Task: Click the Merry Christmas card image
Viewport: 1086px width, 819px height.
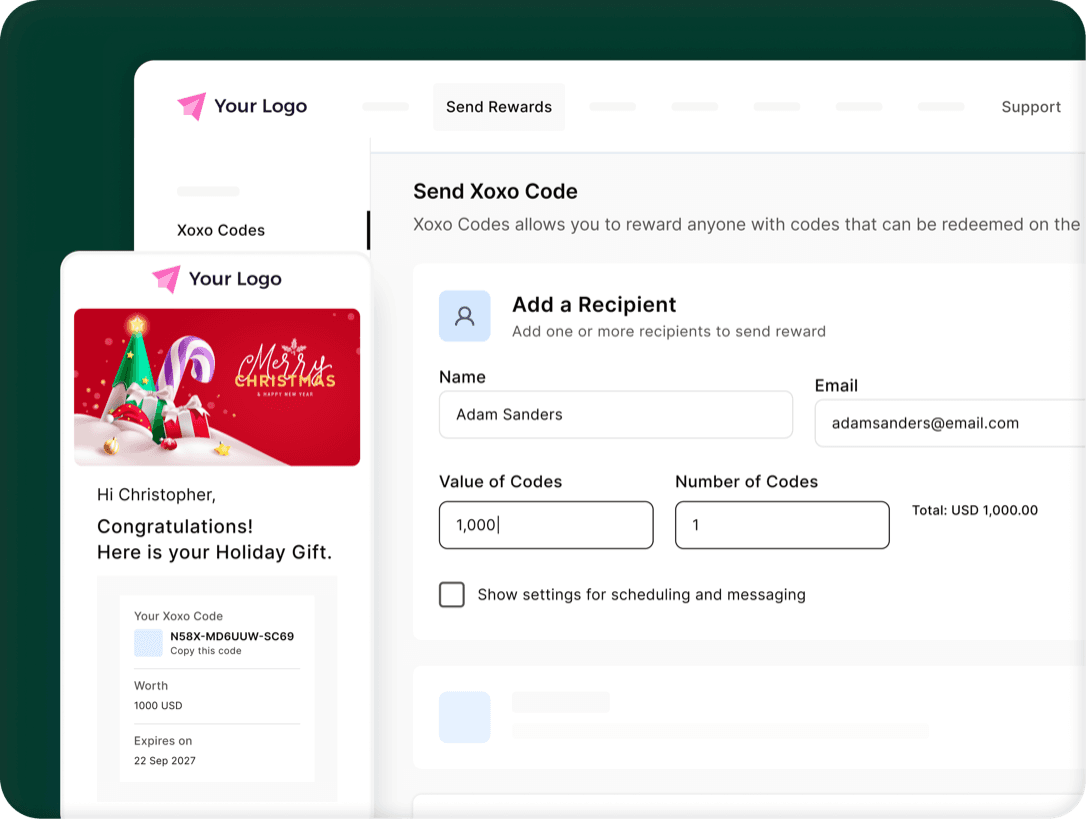Action: 217,387
